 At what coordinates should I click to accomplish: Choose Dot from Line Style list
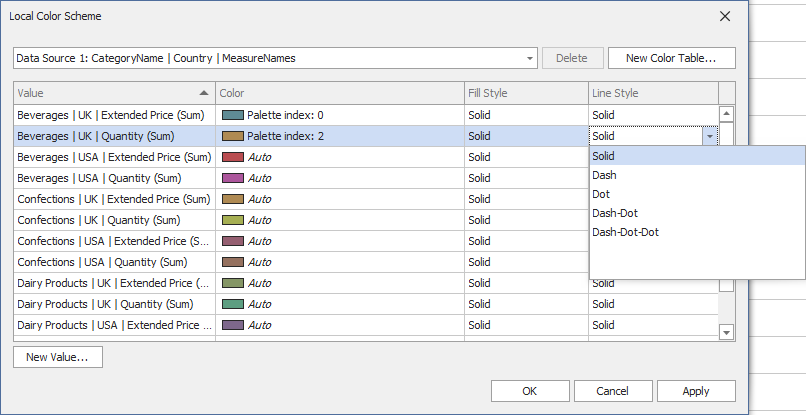pyautogui.click(x=697, y=194)
